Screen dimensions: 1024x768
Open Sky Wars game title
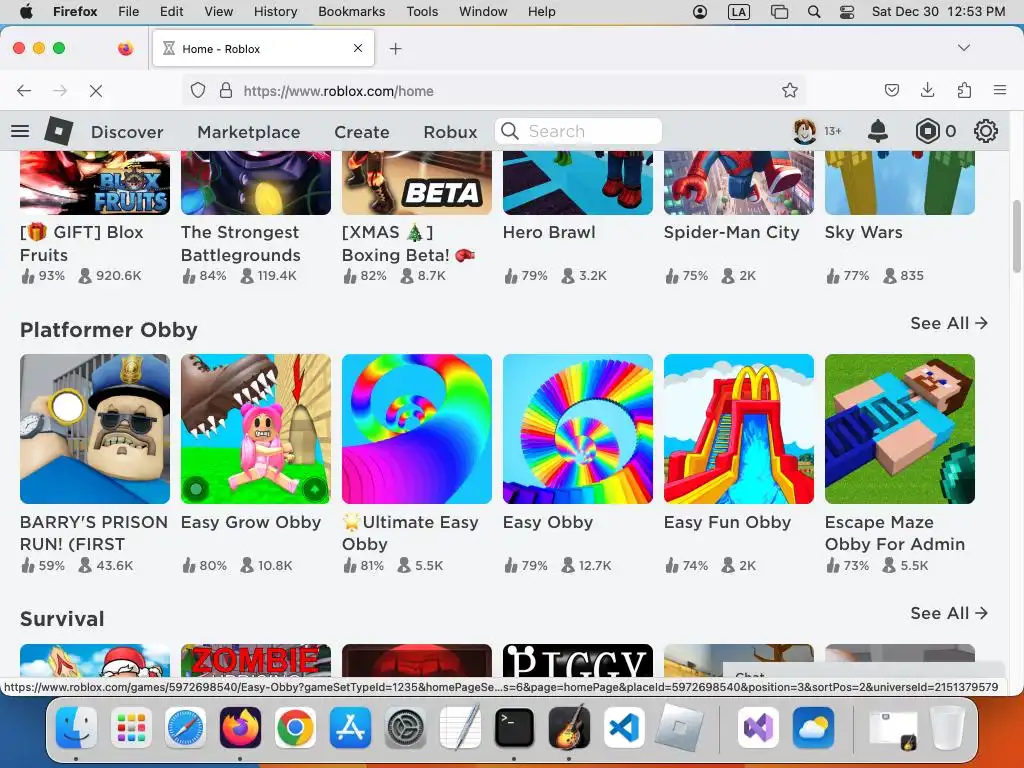click(x=863, y=232)
